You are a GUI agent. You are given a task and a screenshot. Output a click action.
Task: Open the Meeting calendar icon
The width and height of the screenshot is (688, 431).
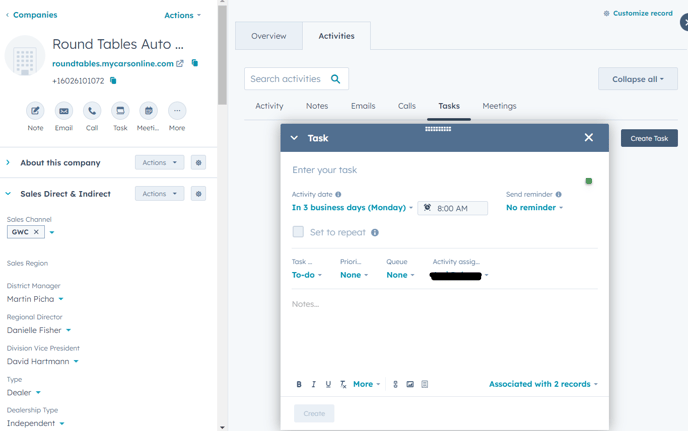point(148,111)
